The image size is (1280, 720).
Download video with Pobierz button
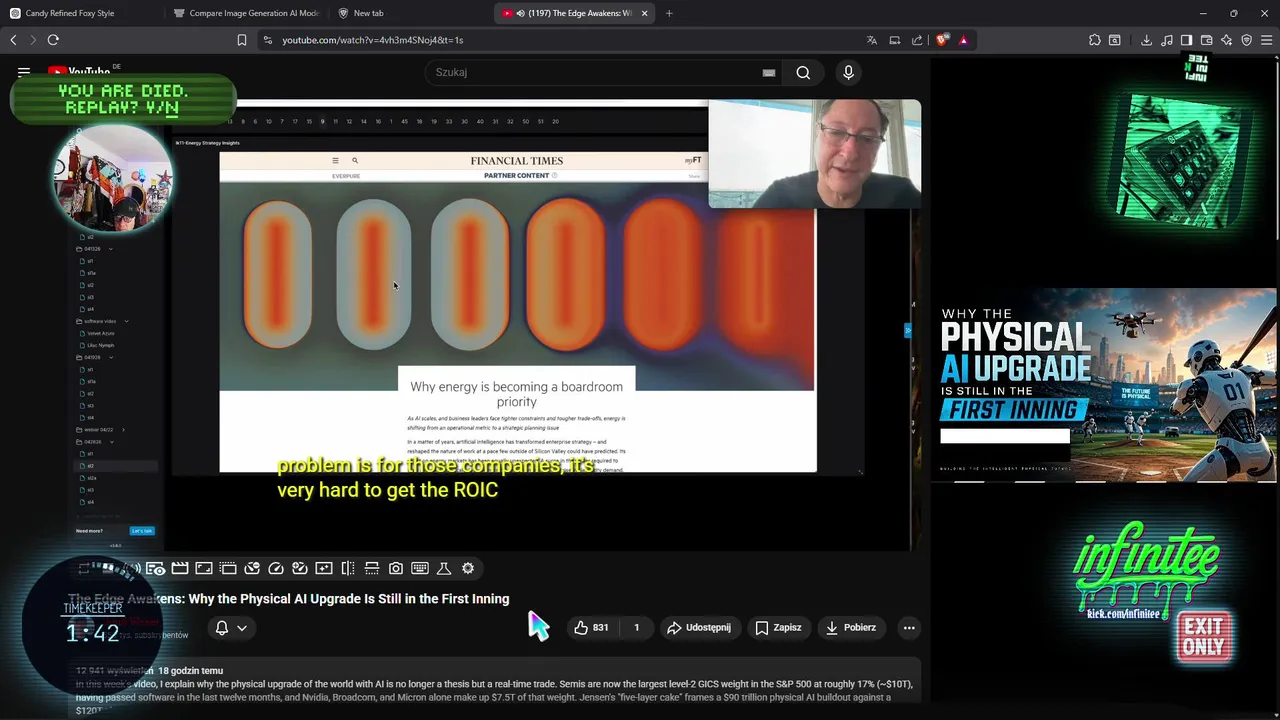click(850, 628)
